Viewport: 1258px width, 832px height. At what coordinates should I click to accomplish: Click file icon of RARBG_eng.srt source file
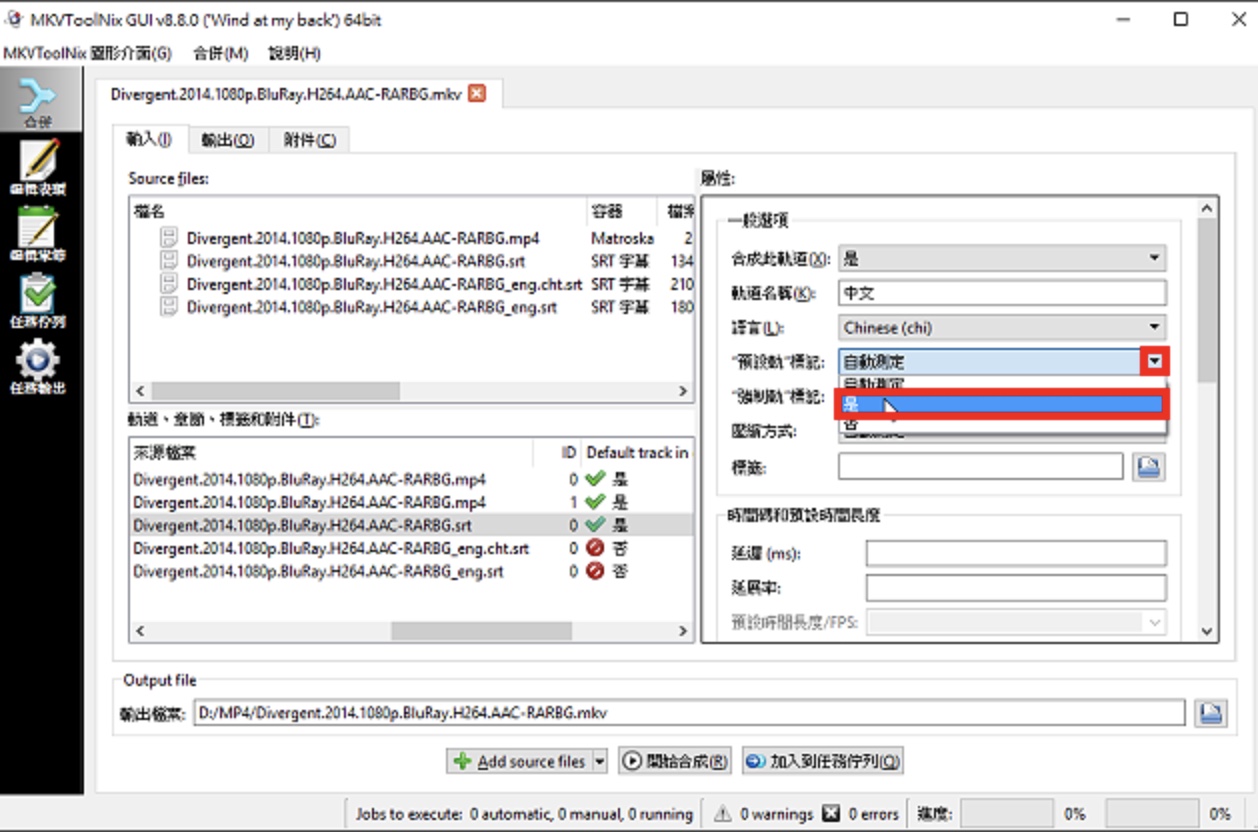[170, 307]
